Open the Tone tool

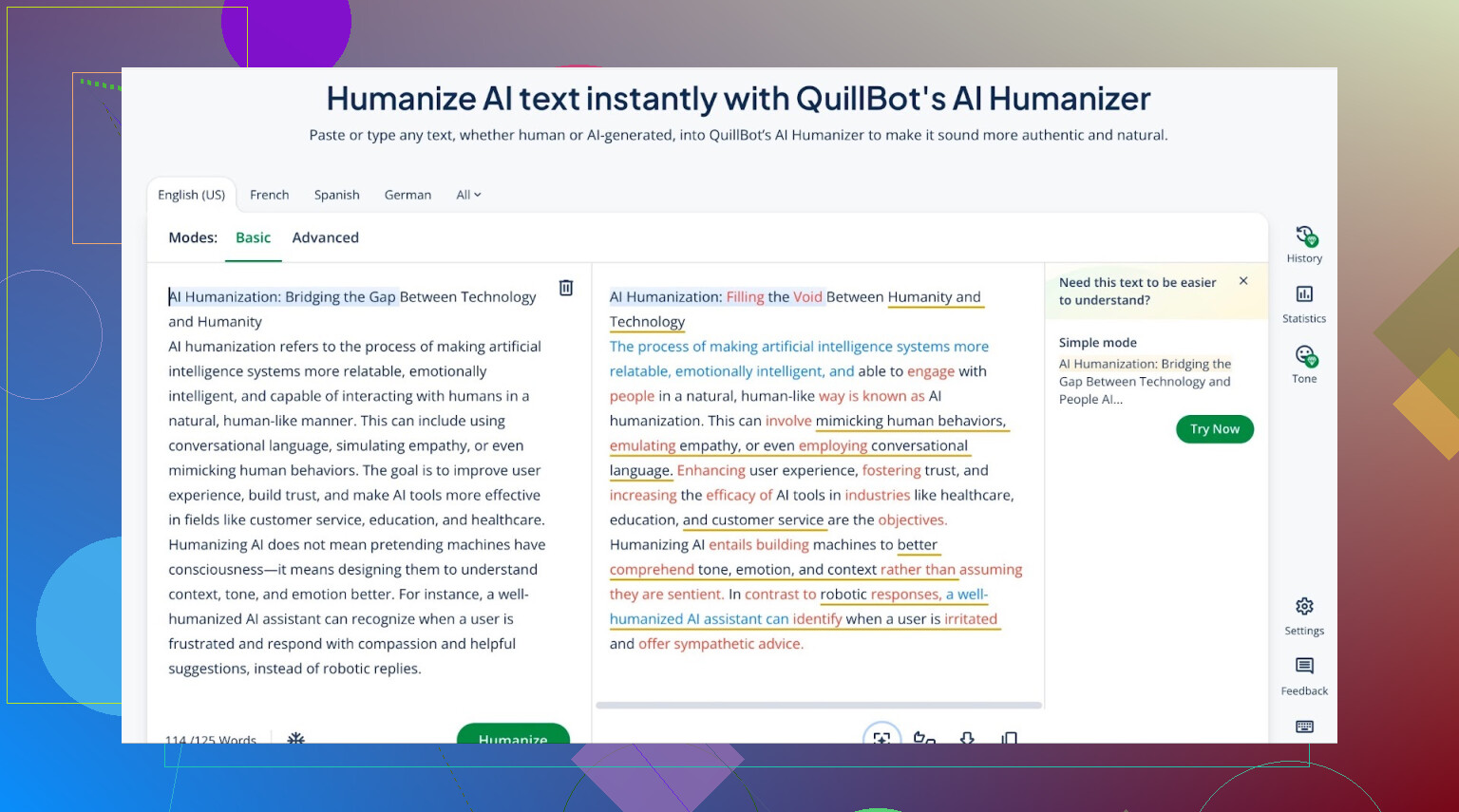point(1304,364)
